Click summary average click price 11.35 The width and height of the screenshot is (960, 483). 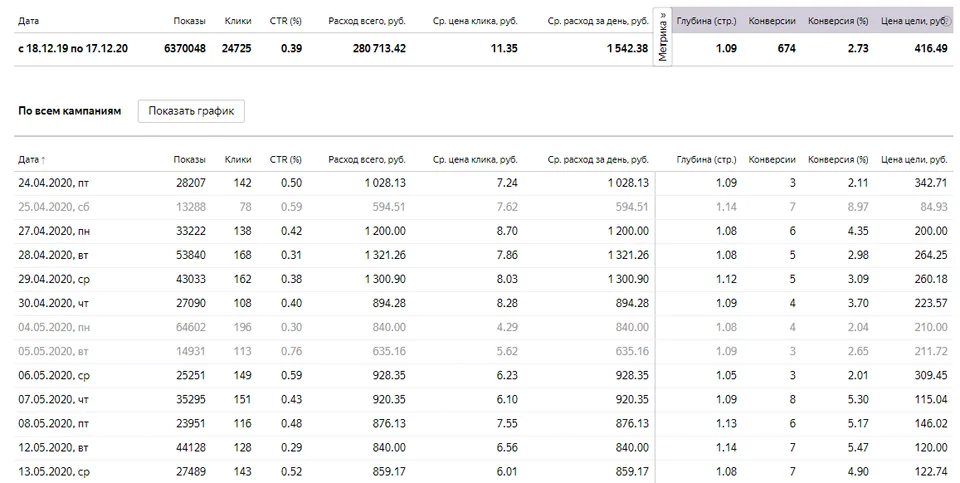point(504,48)
